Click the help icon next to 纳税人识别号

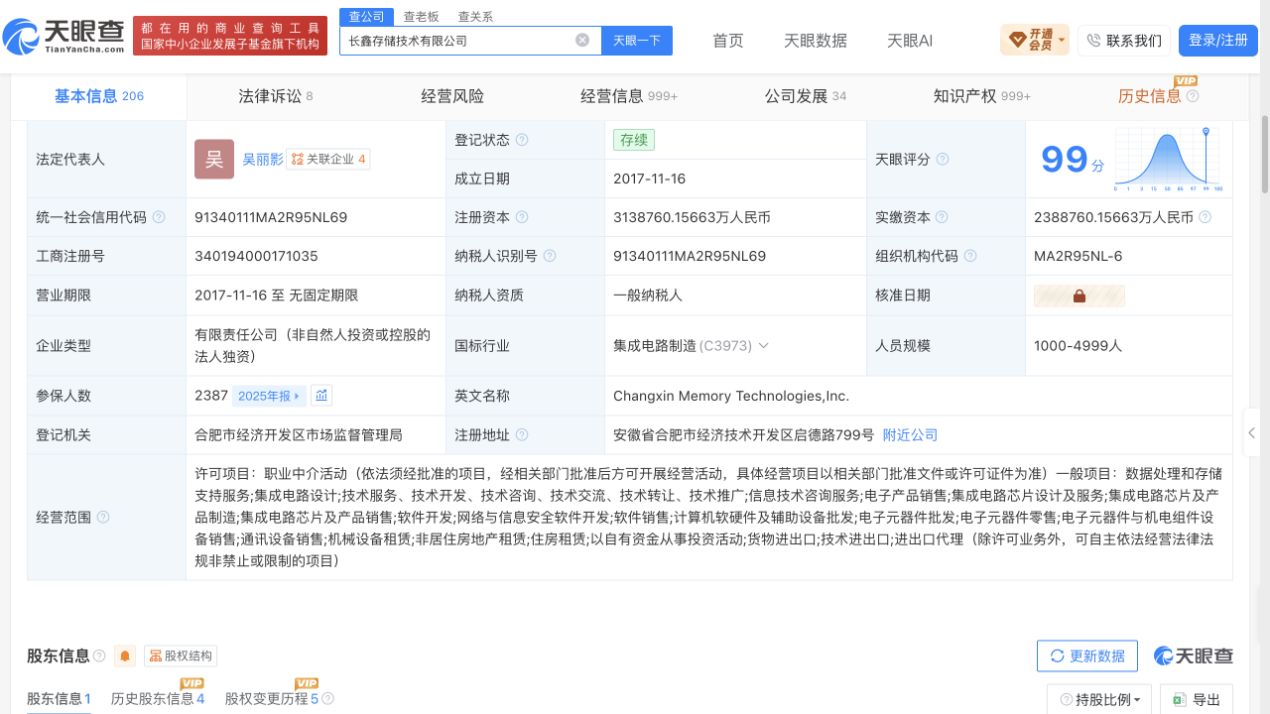coord(550,256)
